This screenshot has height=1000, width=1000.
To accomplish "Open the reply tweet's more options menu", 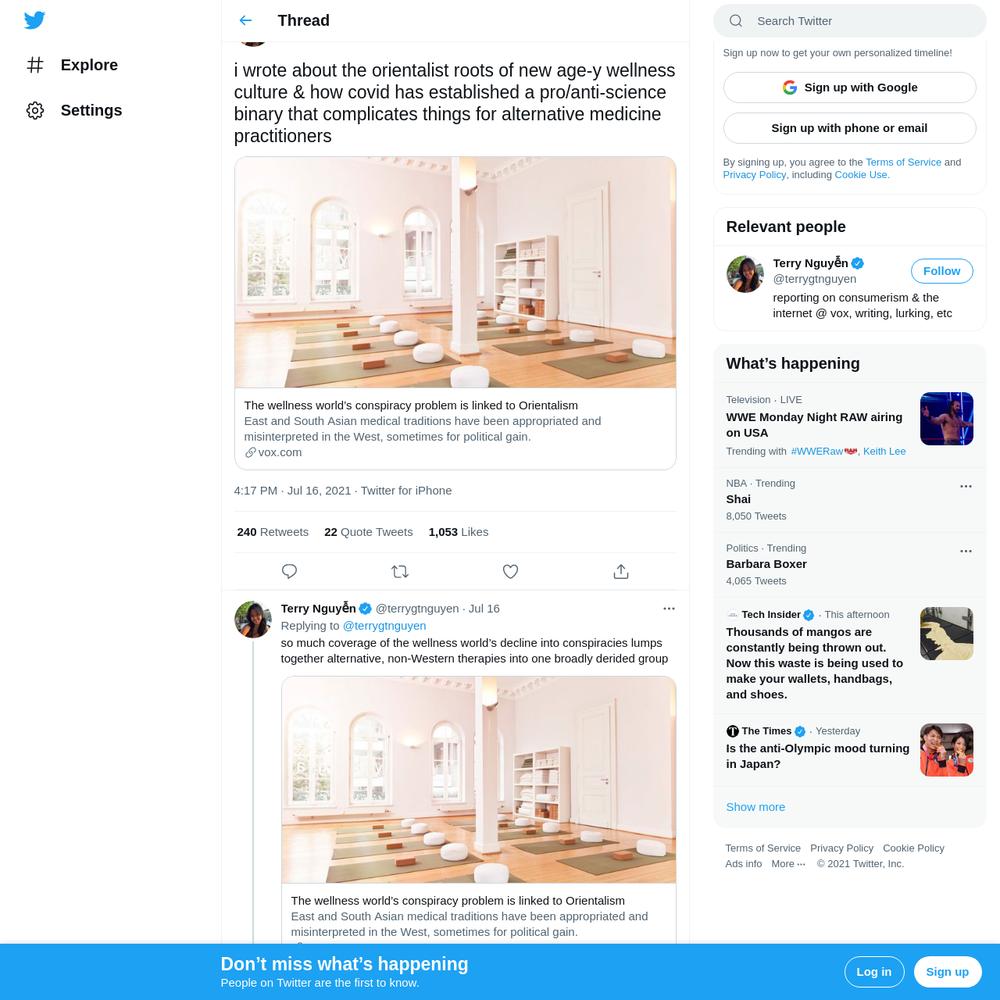I will pos(668,608).
